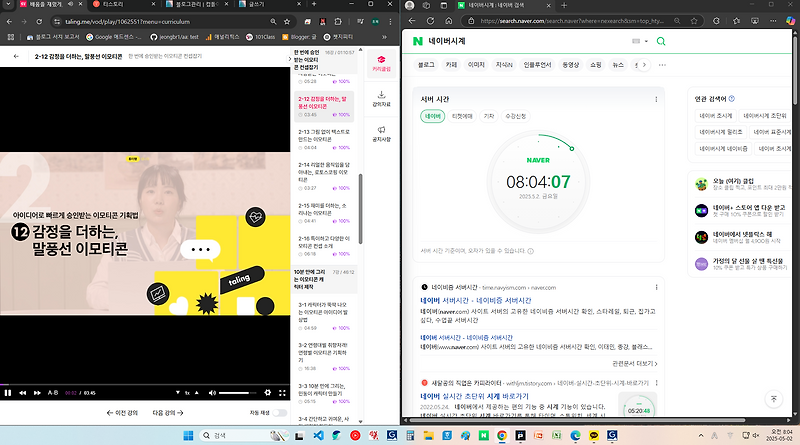Mute the video player volume
This screenshot has height=445, width=800.
(x=212, y=392)
